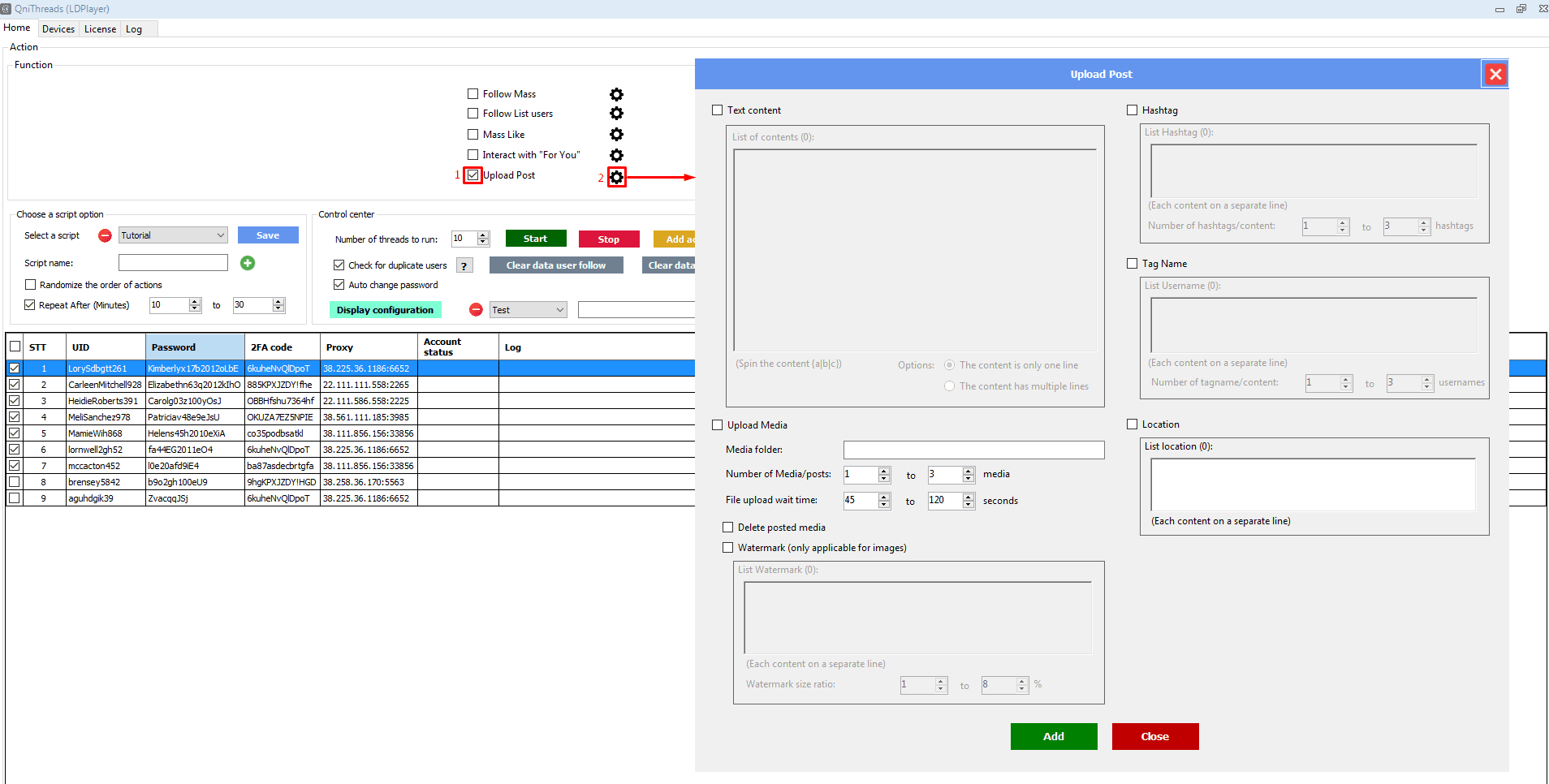The image size is (1549, 784).
Task: Open the Test configuration dropdown
Action: click(x=559, y=310)
